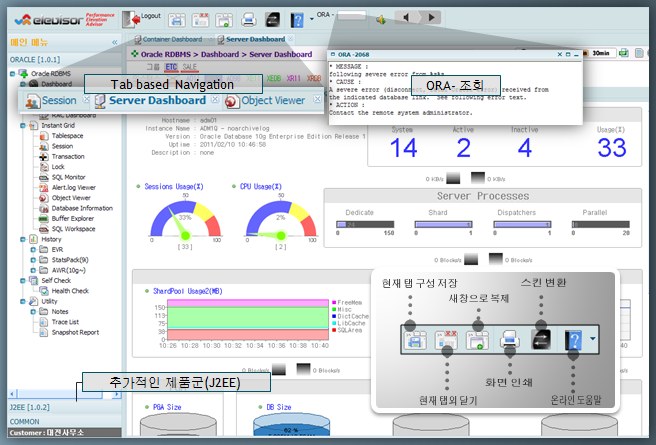Expand the StatsPack(9i) folder
This screenshot has width=656, height=445.
click(33, 260)
